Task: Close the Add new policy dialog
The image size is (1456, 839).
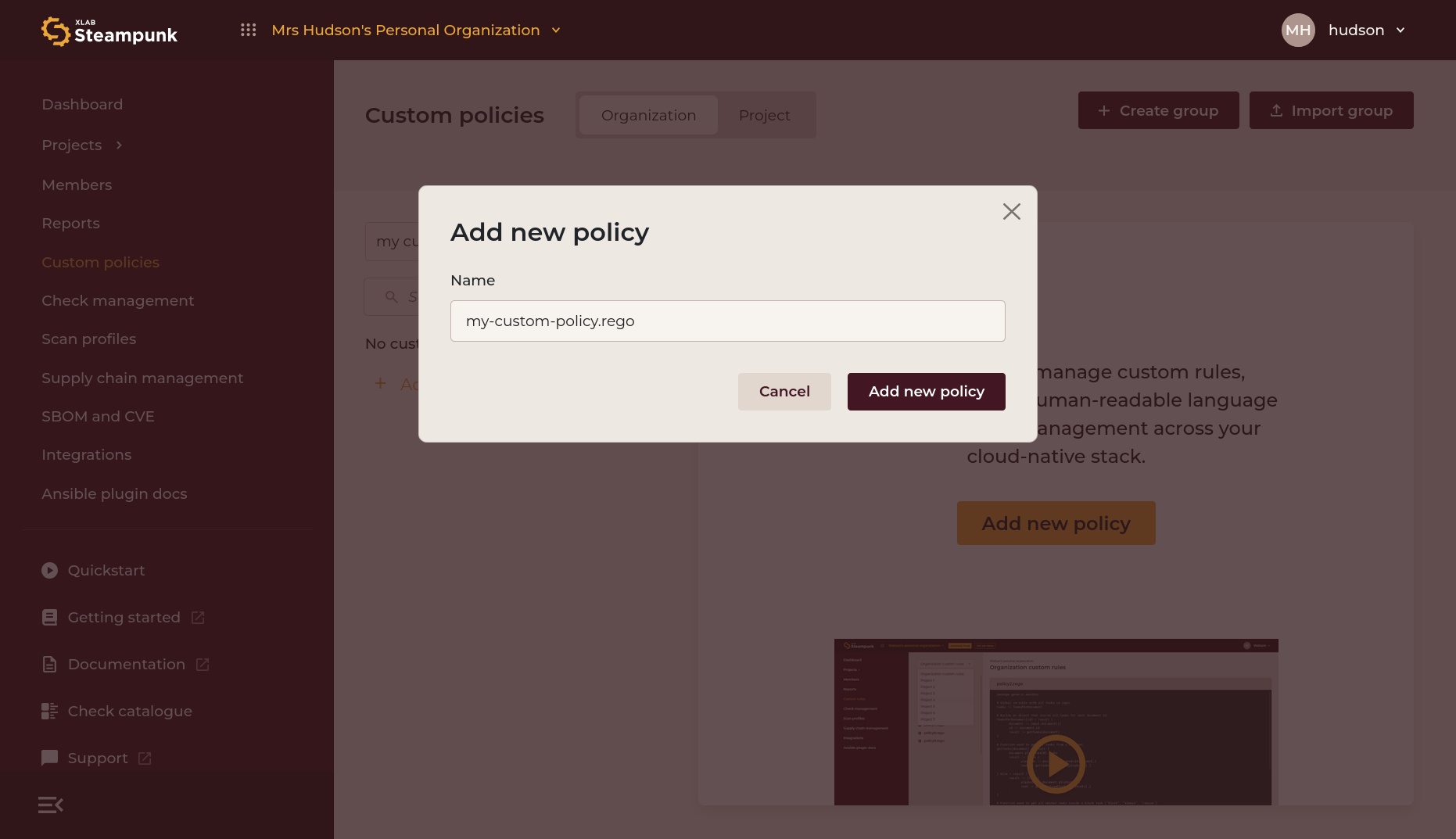Action: pos(1012,212)
